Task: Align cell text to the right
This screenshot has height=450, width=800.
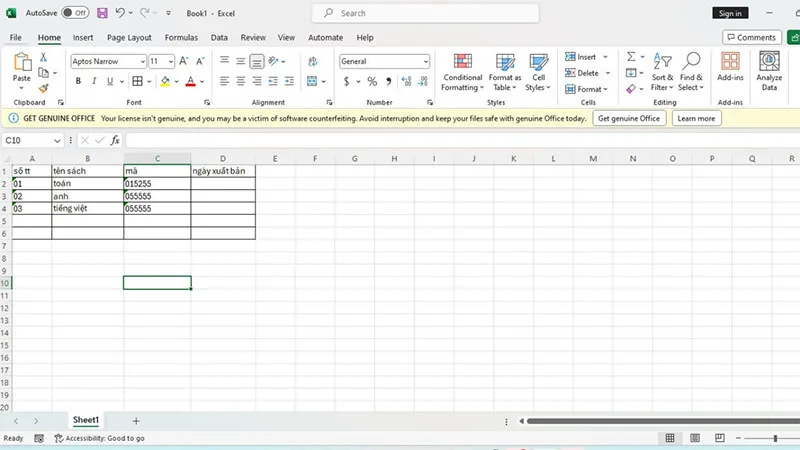Action: [x=257, y=81]
